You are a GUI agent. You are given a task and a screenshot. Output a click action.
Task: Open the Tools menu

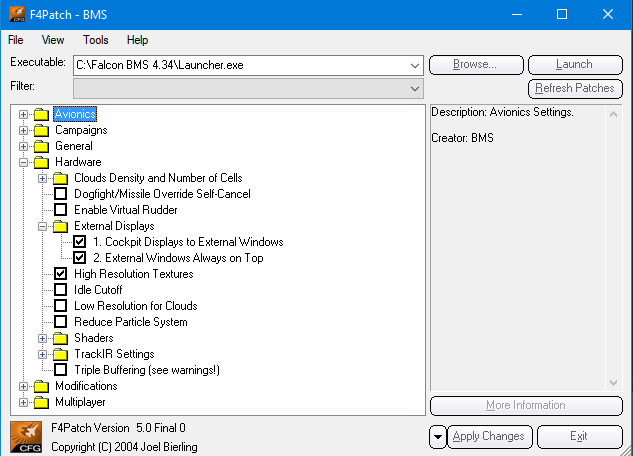[x=96, y=40]
